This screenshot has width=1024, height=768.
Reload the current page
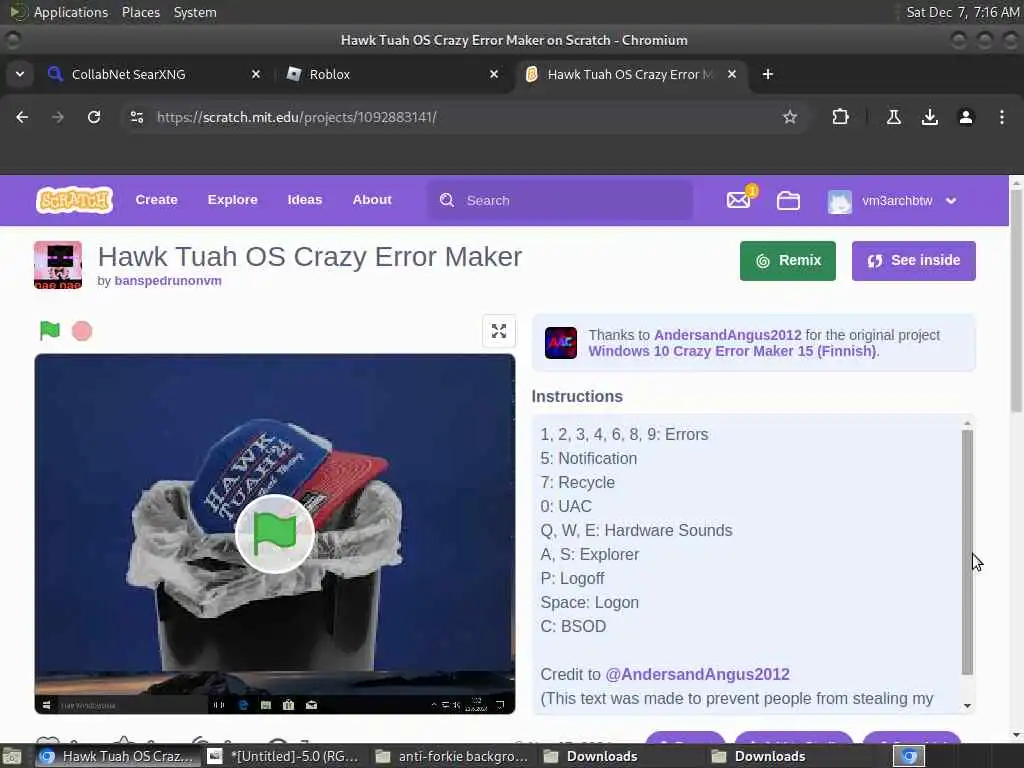click(x=94, y=117)
